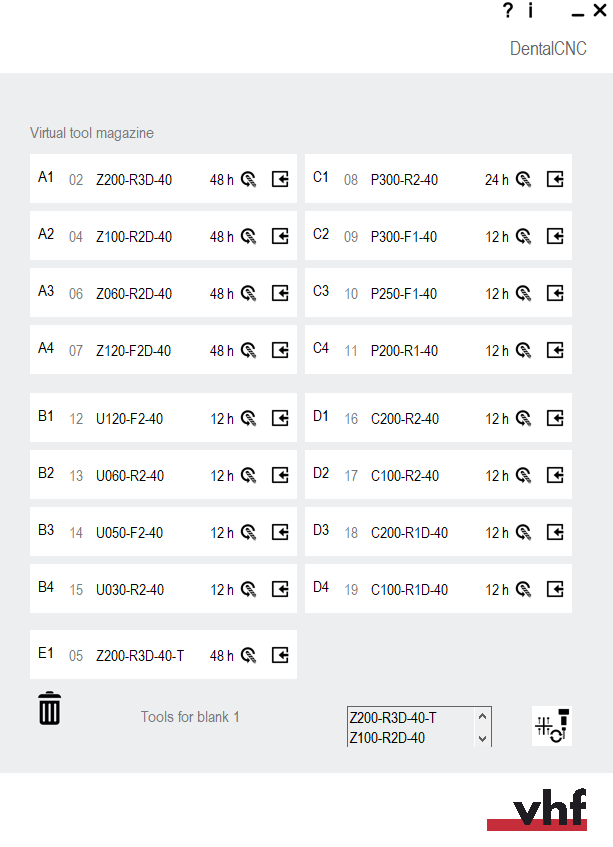Click the replace tool icon for E1 Z200-R3D-40-T
The image size is (613, 847).
(280, 655)
